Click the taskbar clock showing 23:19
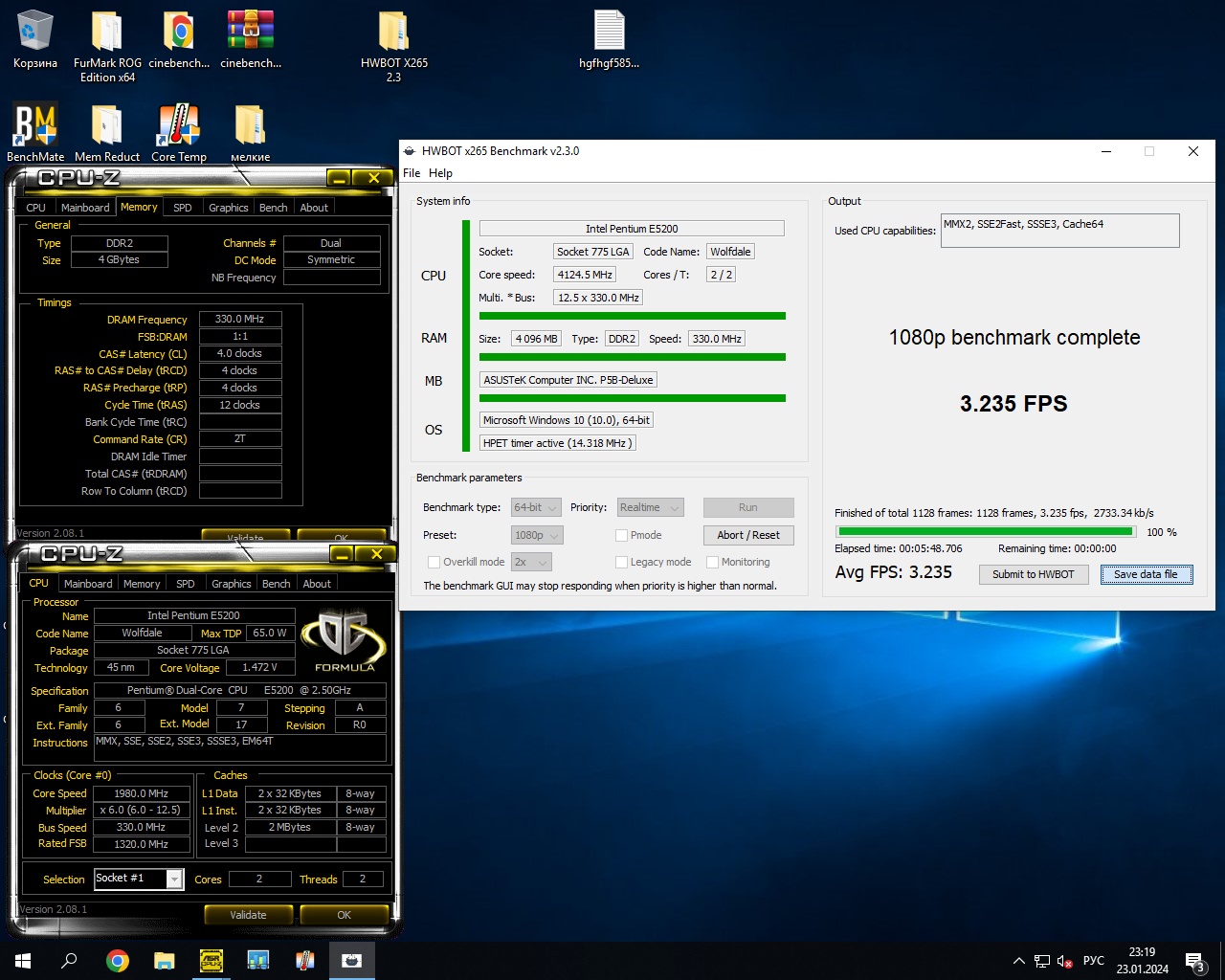 pyautogui.click(x=1142, y=961)
